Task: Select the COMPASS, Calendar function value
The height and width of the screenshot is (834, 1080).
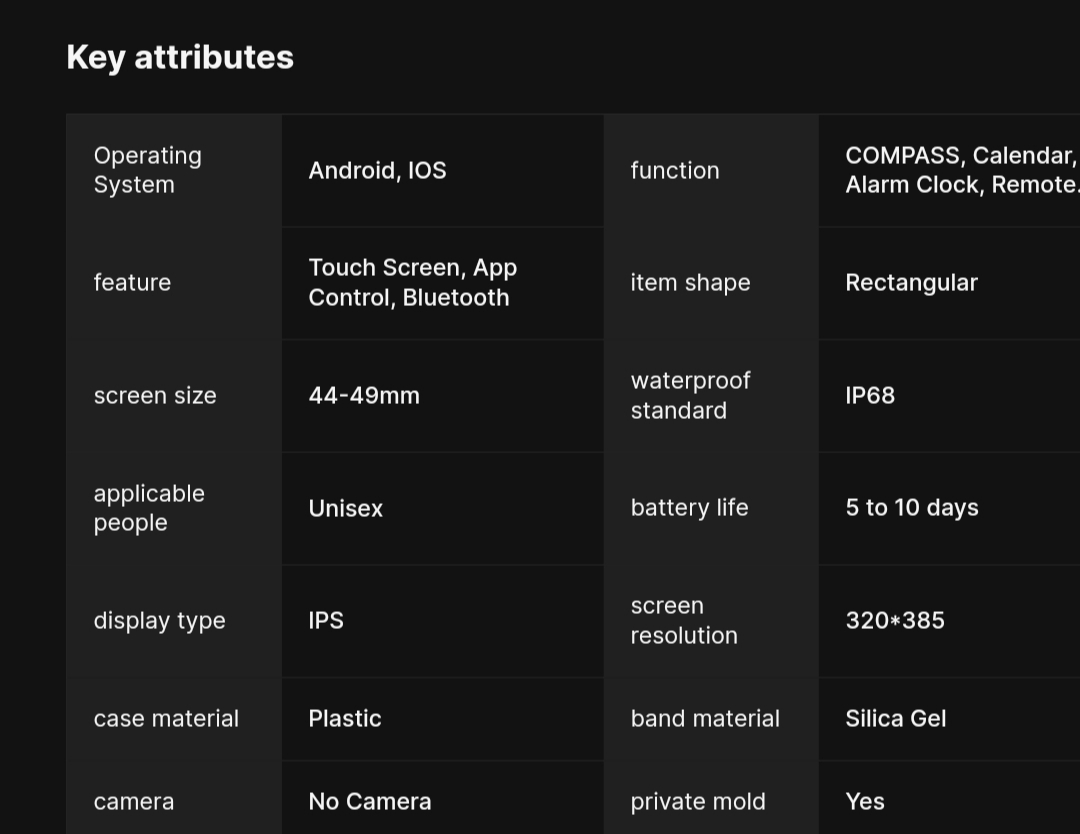Action: click(x=960, y=170)
